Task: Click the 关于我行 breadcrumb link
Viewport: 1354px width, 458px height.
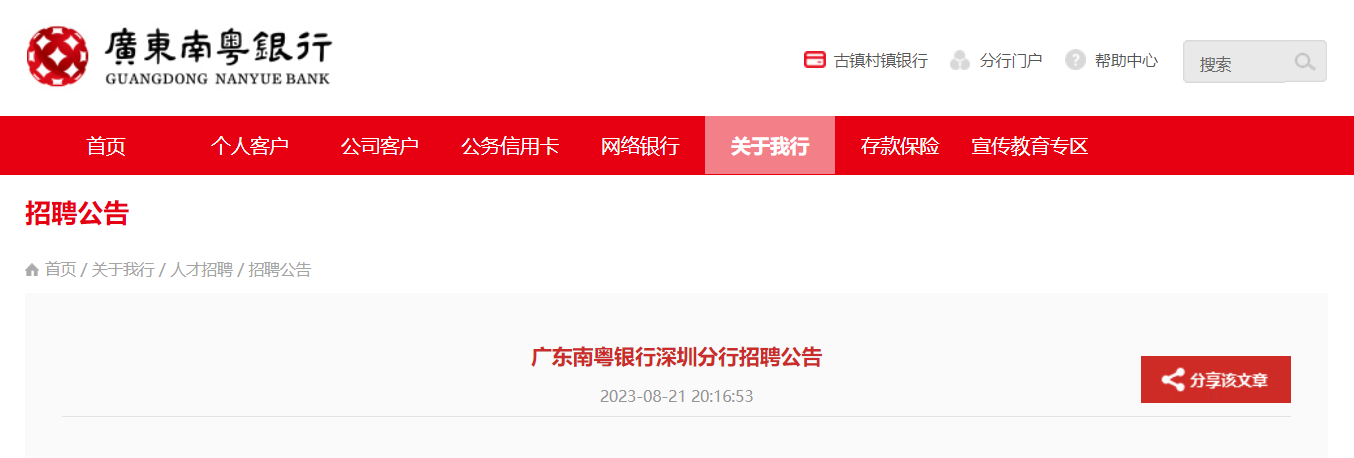Action: 123,270
